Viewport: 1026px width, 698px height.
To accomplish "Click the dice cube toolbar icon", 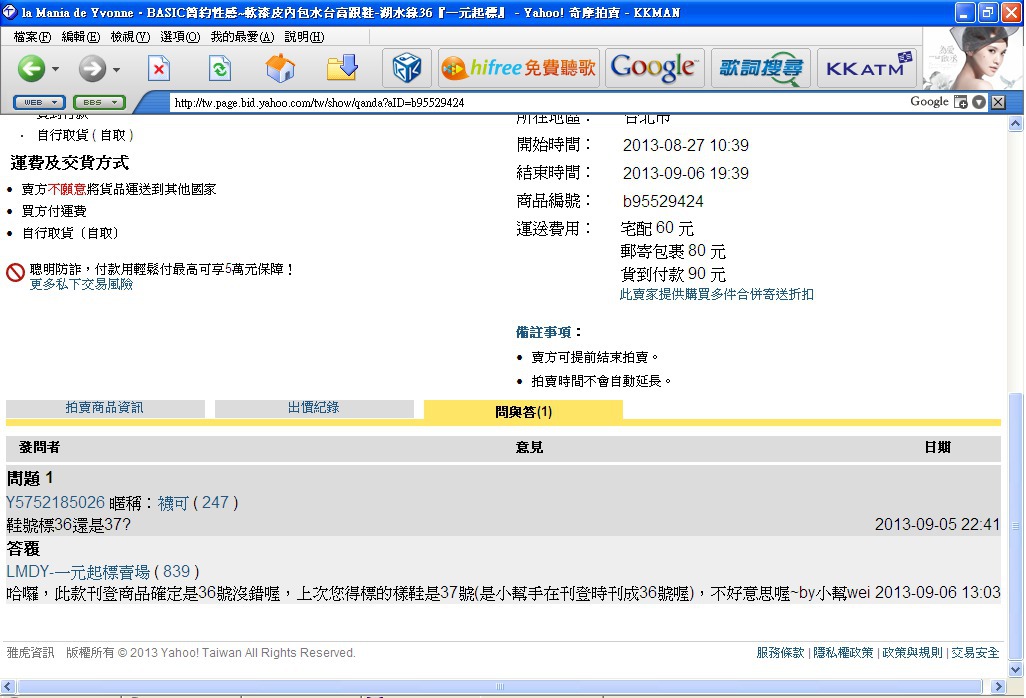I will (407, 68).
